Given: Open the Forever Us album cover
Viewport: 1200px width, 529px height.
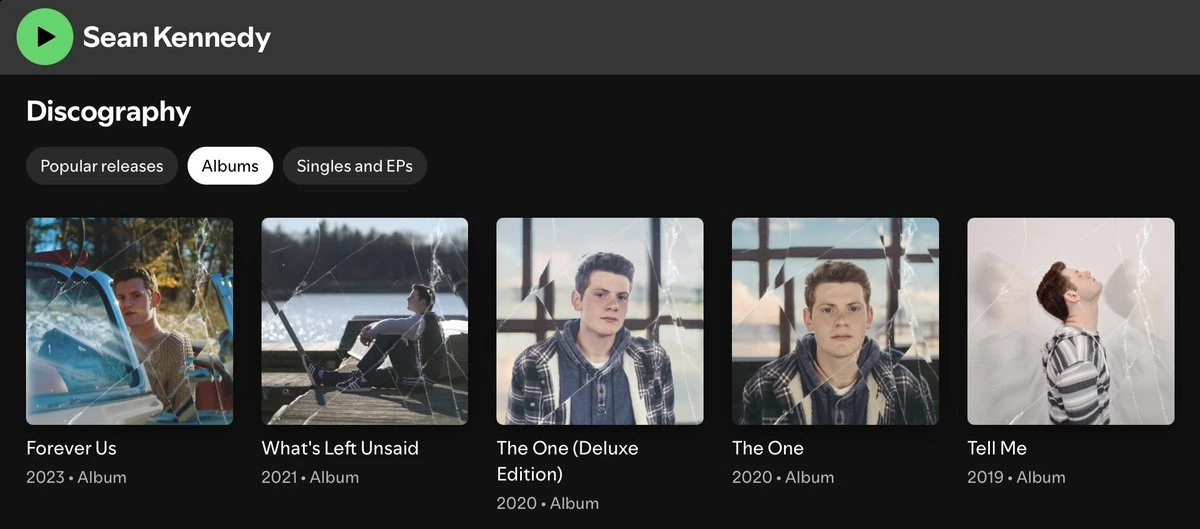Looking at the screenshot, I should [130, 321].
